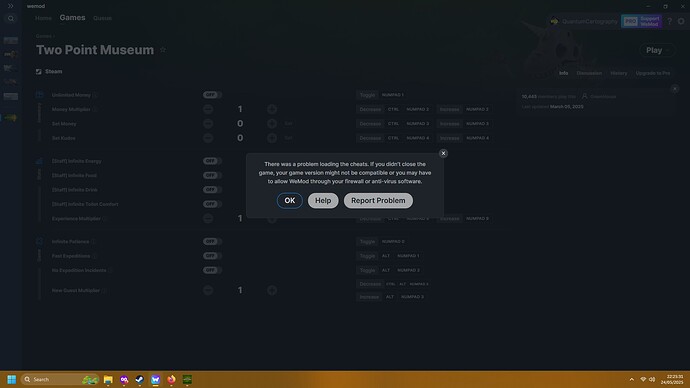The image size is (690, 388).
Task: Click Set button for Set Kudos
Action: pos(288,138)
